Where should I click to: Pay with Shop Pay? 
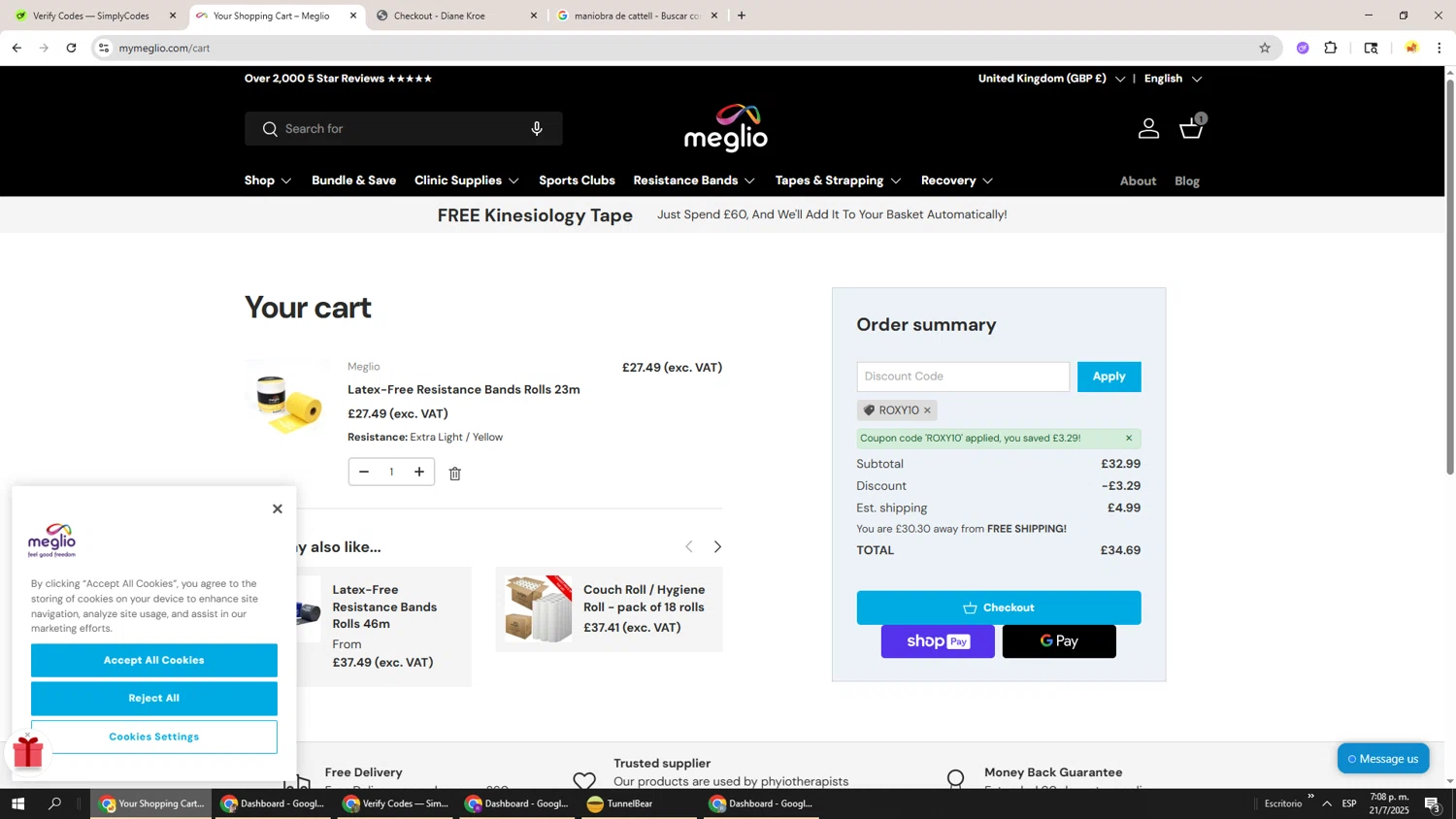(938, 641)
